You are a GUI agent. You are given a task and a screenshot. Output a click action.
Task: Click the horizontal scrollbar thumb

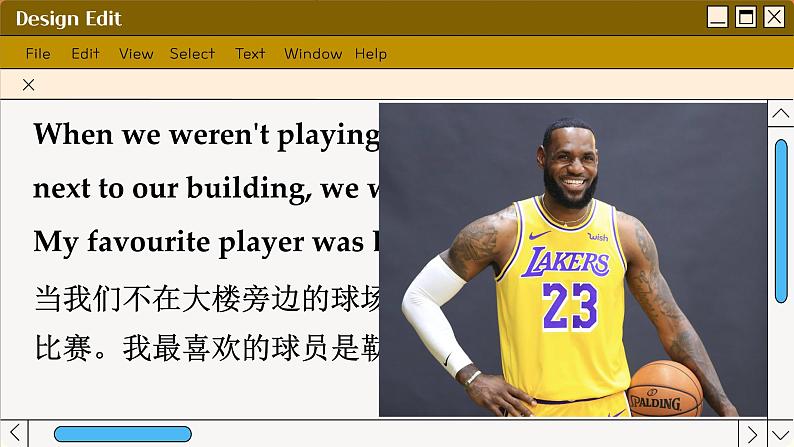(x=123, y=434)
